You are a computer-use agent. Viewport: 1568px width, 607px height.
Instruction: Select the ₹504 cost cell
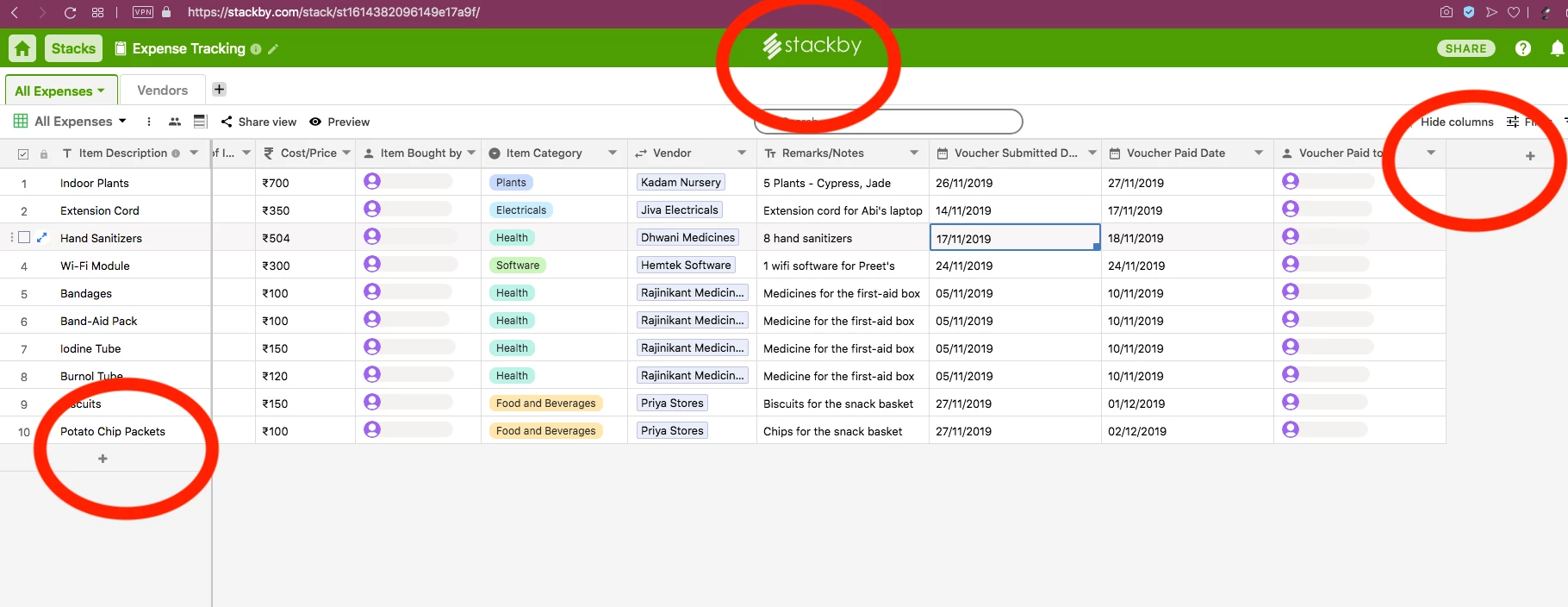[x=306, y=238]
